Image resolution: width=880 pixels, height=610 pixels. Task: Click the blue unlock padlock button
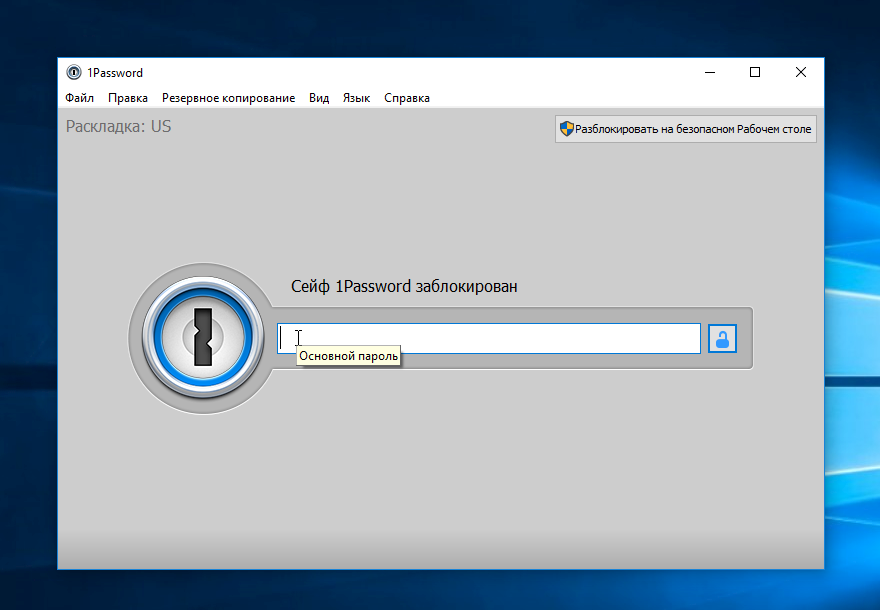[722, 338]
